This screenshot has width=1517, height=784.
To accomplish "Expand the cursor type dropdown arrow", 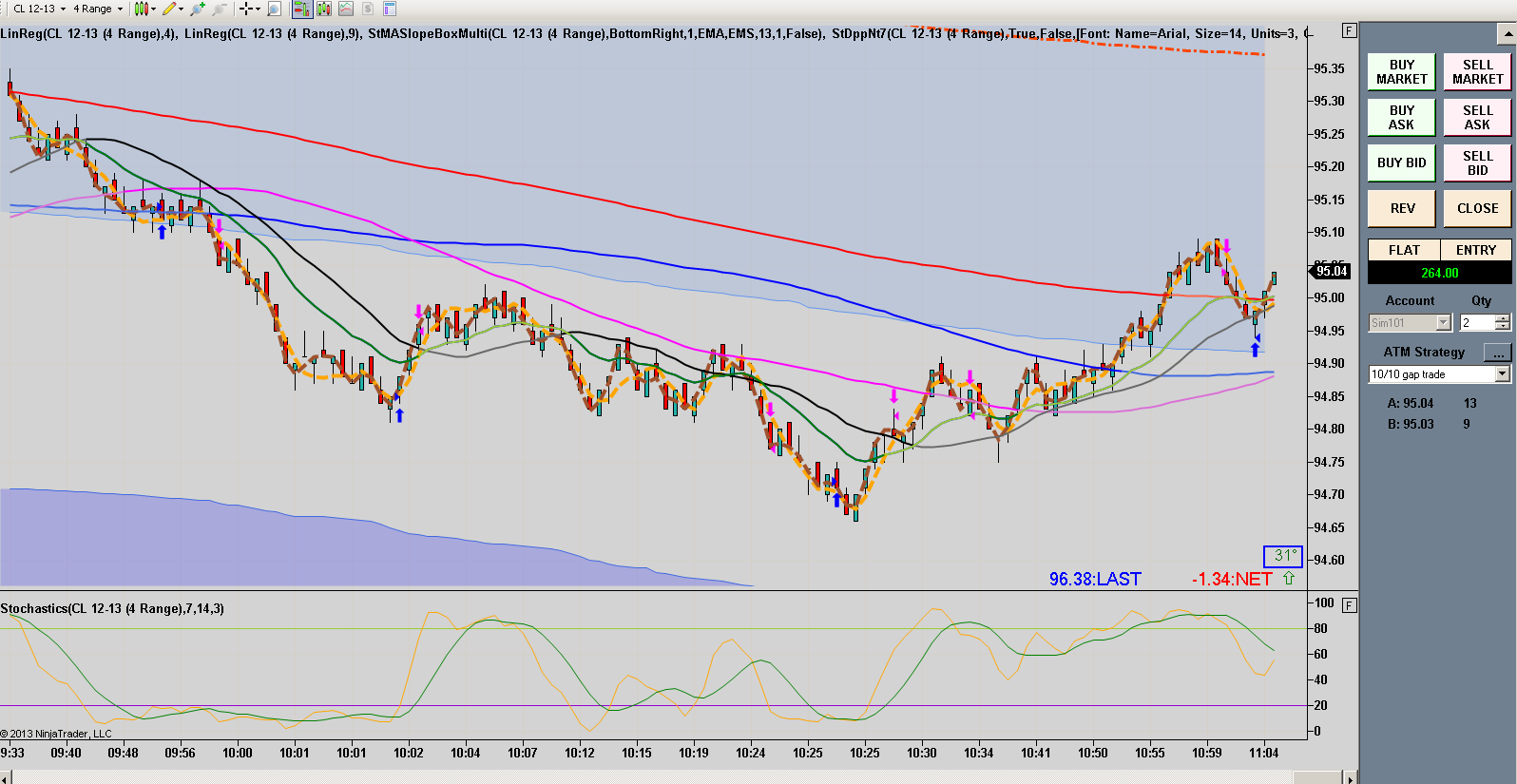I will 258,9.
